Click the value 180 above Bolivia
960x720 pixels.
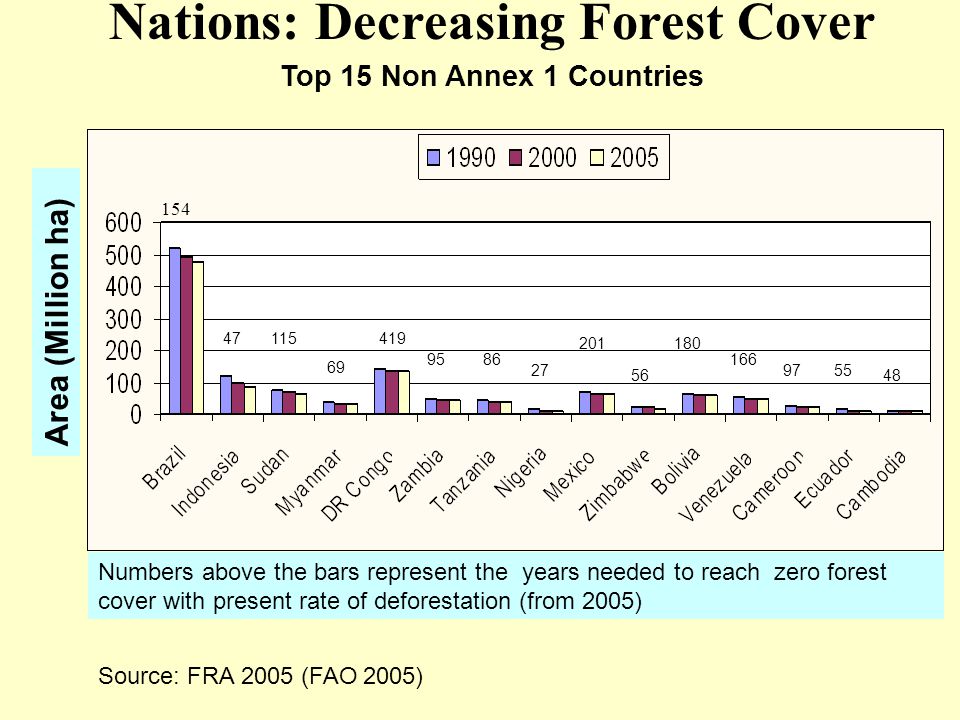click(x=688, y=343)
